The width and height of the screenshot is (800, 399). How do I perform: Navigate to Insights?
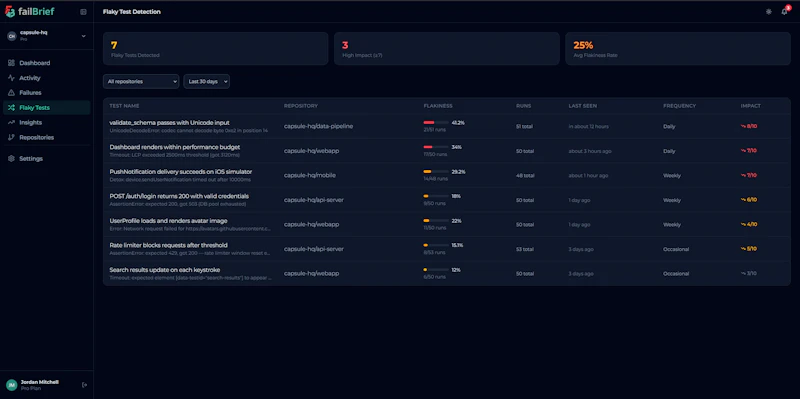(46, 122)
